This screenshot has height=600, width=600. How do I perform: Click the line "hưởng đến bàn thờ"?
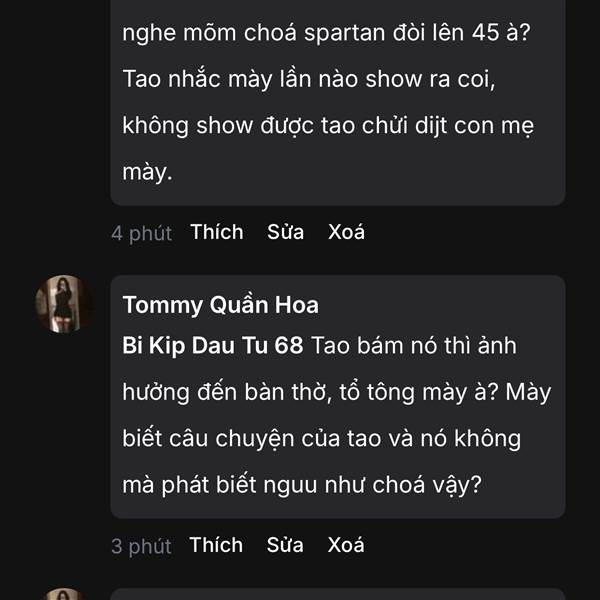coord(336,392)
